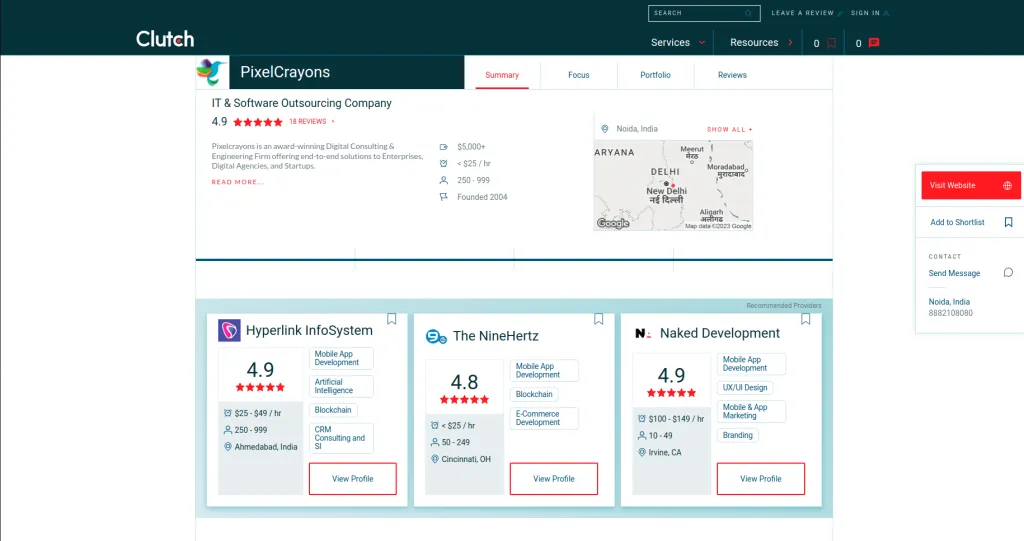Open the Clutch logo home link
Image resolution: width=1024 pixels, height=541 pixels.
[165, 39]
